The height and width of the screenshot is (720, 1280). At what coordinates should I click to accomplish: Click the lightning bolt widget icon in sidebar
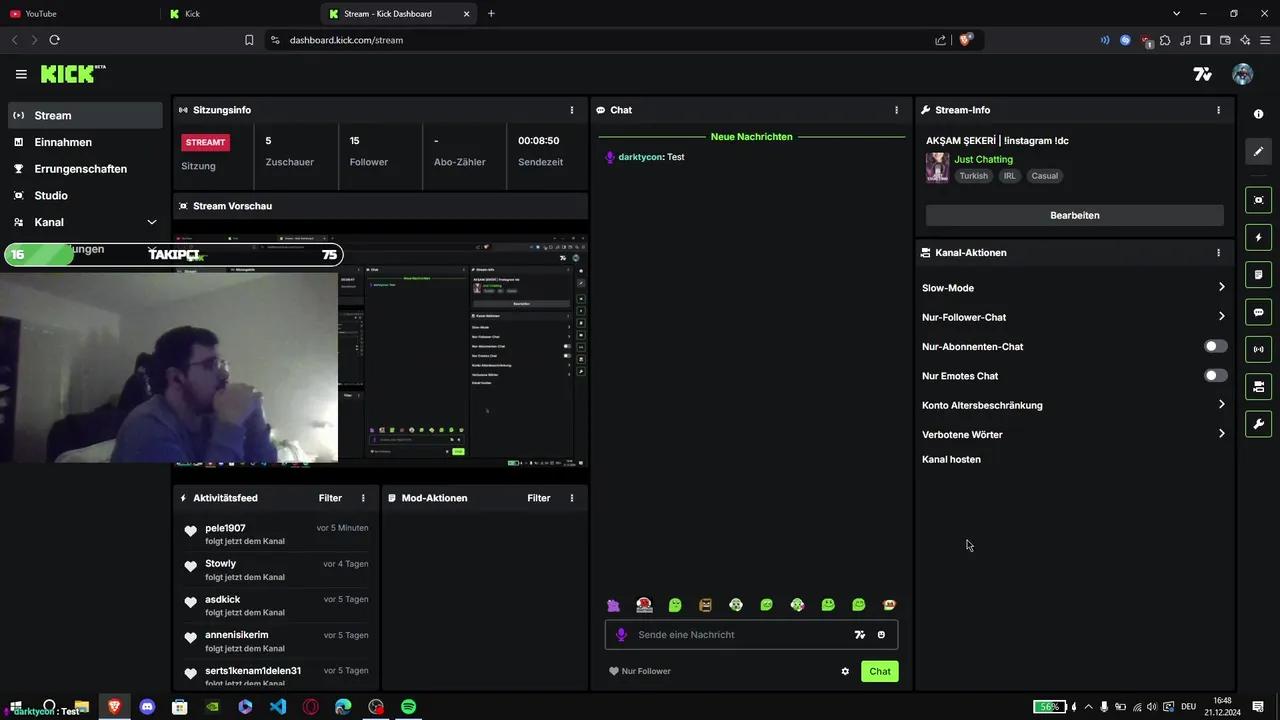click(x=1258, y=238)
